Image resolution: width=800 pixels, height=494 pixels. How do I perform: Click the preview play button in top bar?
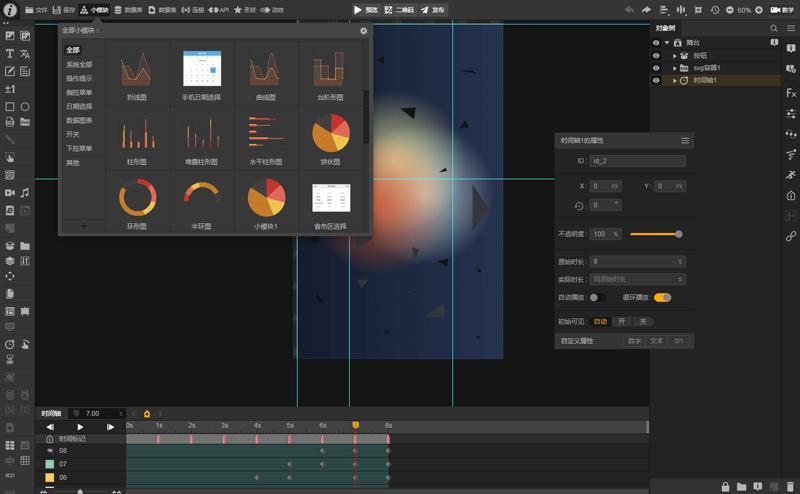pyautogui.click(x=365, y=10)
